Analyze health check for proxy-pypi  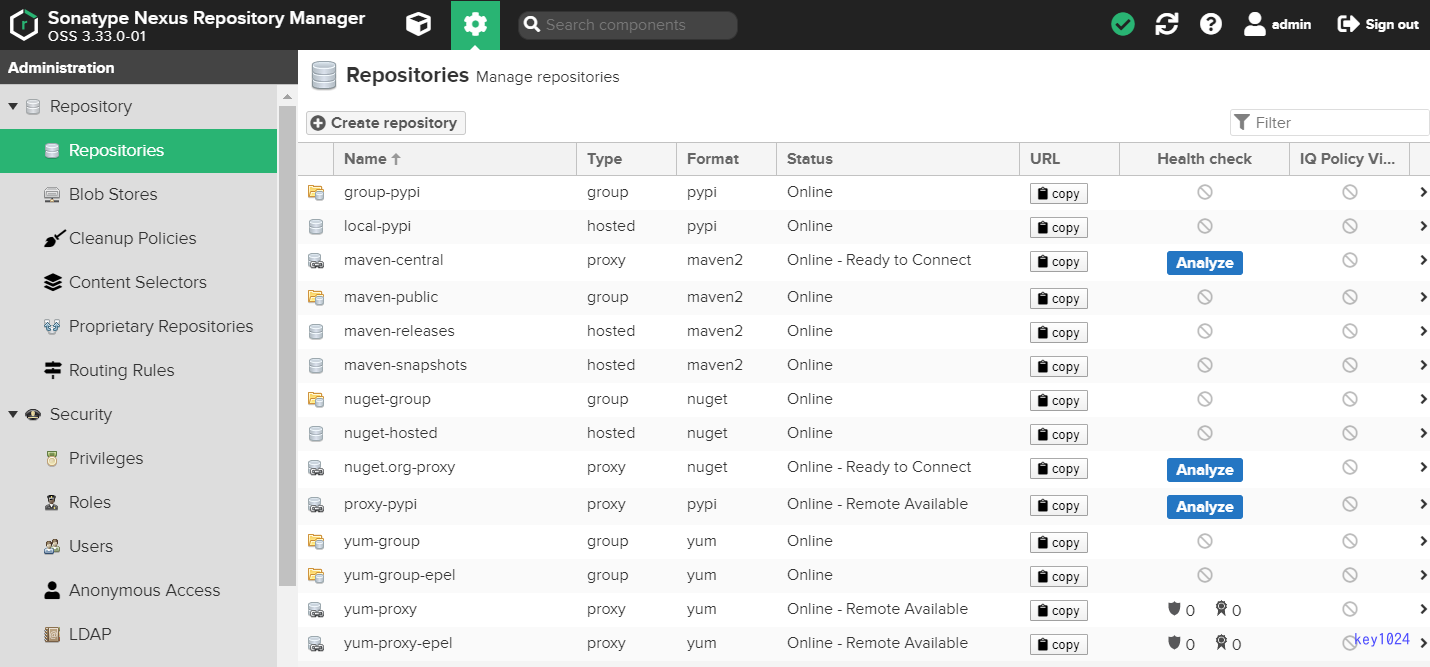tap(1205, 507)
